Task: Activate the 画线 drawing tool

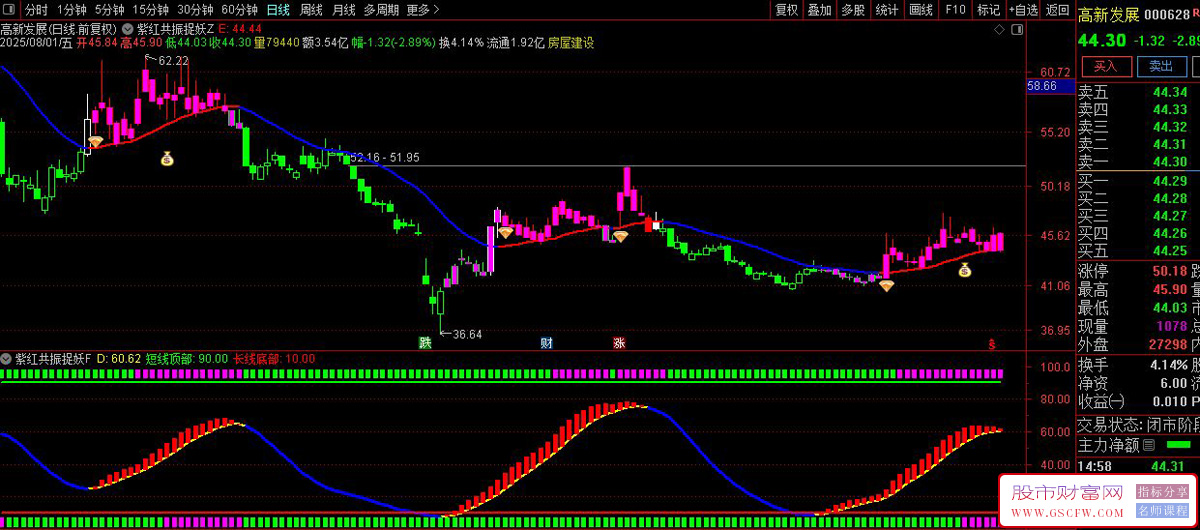Action: 921,10
